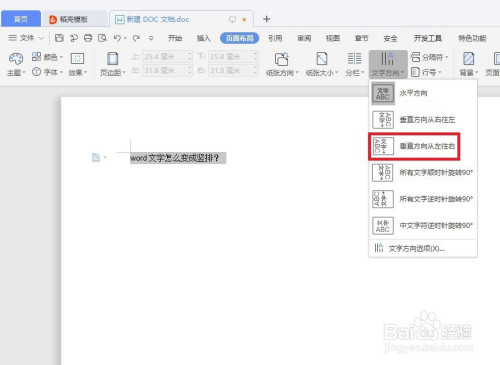The image size is (500, 365).
Task: Pick the 所有文字顺时针旋转90° icon
Action: pyautogui.click(x=383, y=172)
